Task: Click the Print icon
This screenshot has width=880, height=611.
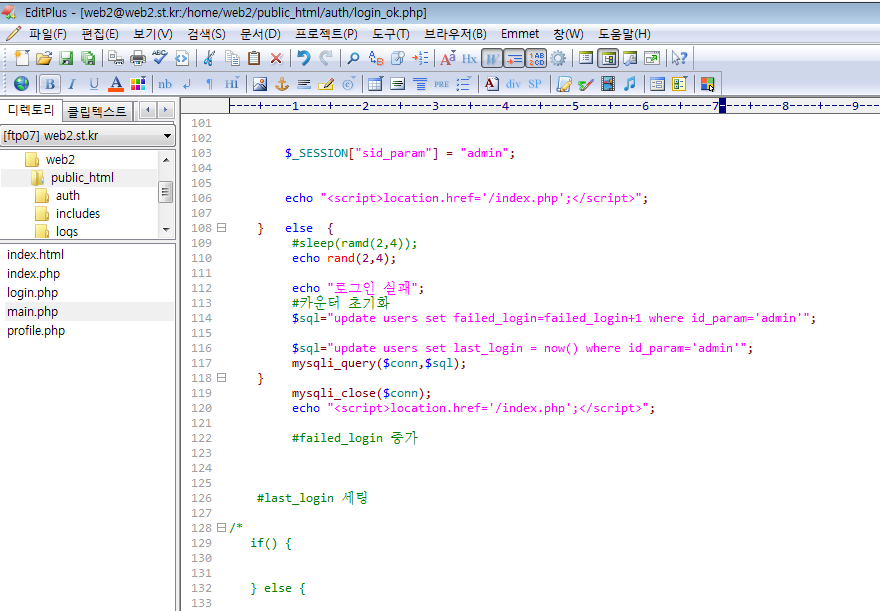Action: 138,58
